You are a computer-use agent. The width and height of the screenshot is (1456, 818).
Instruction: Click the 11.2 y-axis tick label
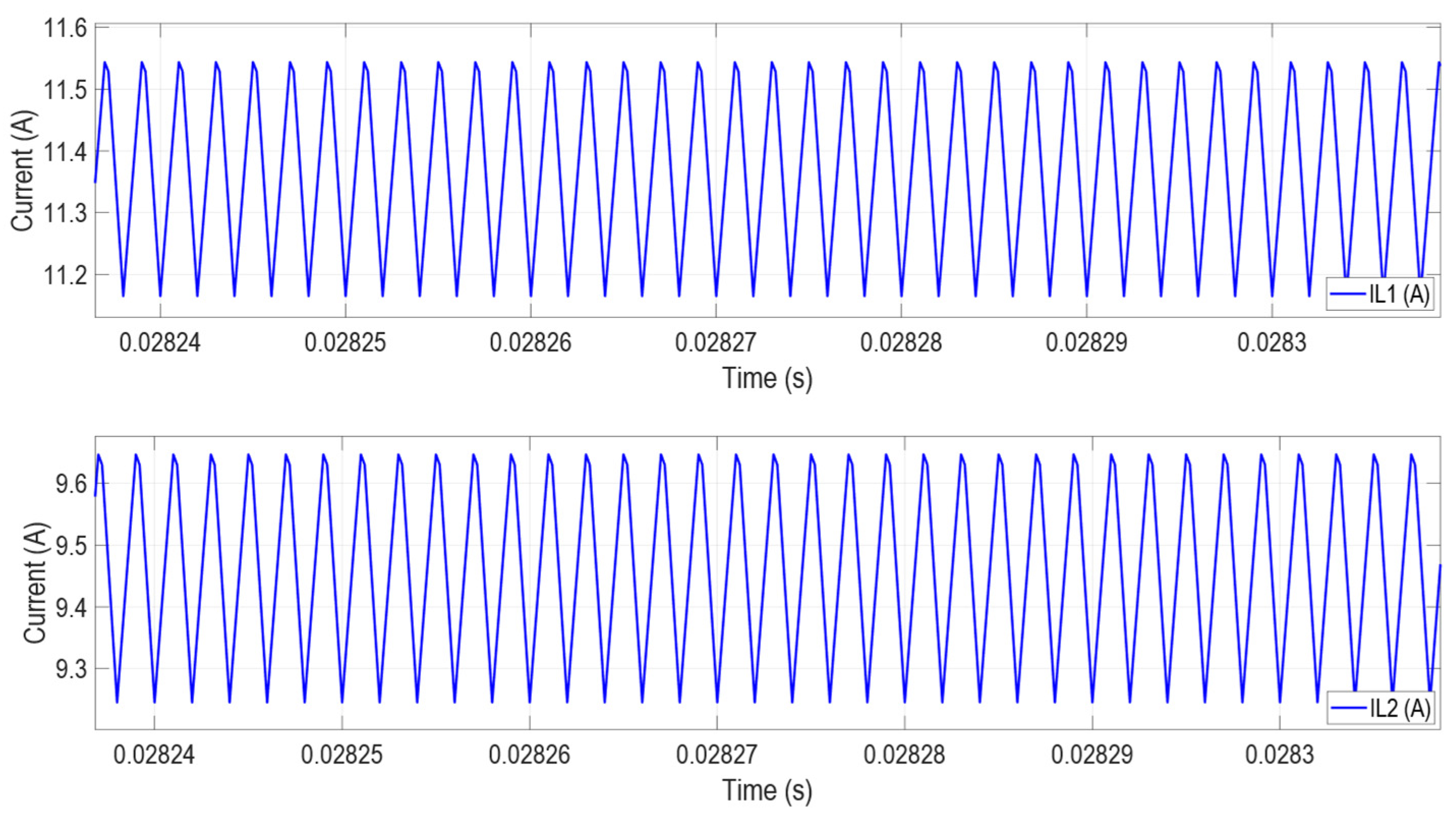[66, 275]
